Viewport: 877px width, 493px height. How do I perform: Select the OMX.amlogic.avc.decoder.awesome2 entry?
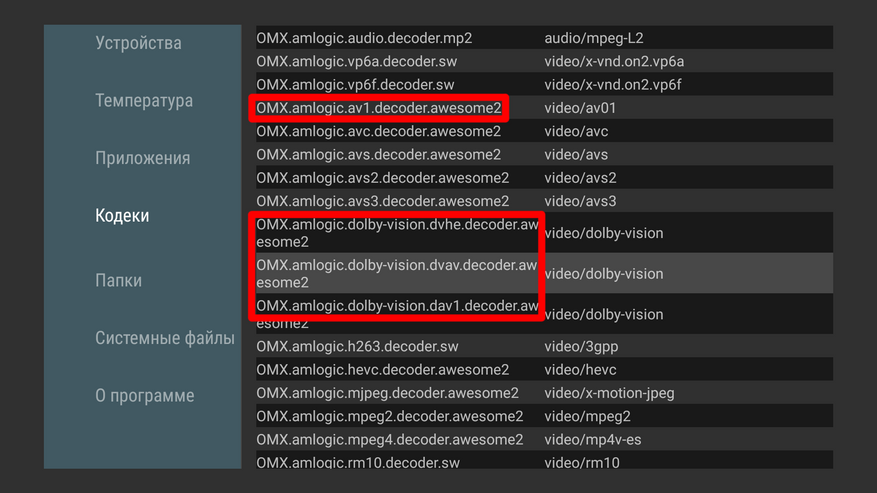[x=378, y=131]
